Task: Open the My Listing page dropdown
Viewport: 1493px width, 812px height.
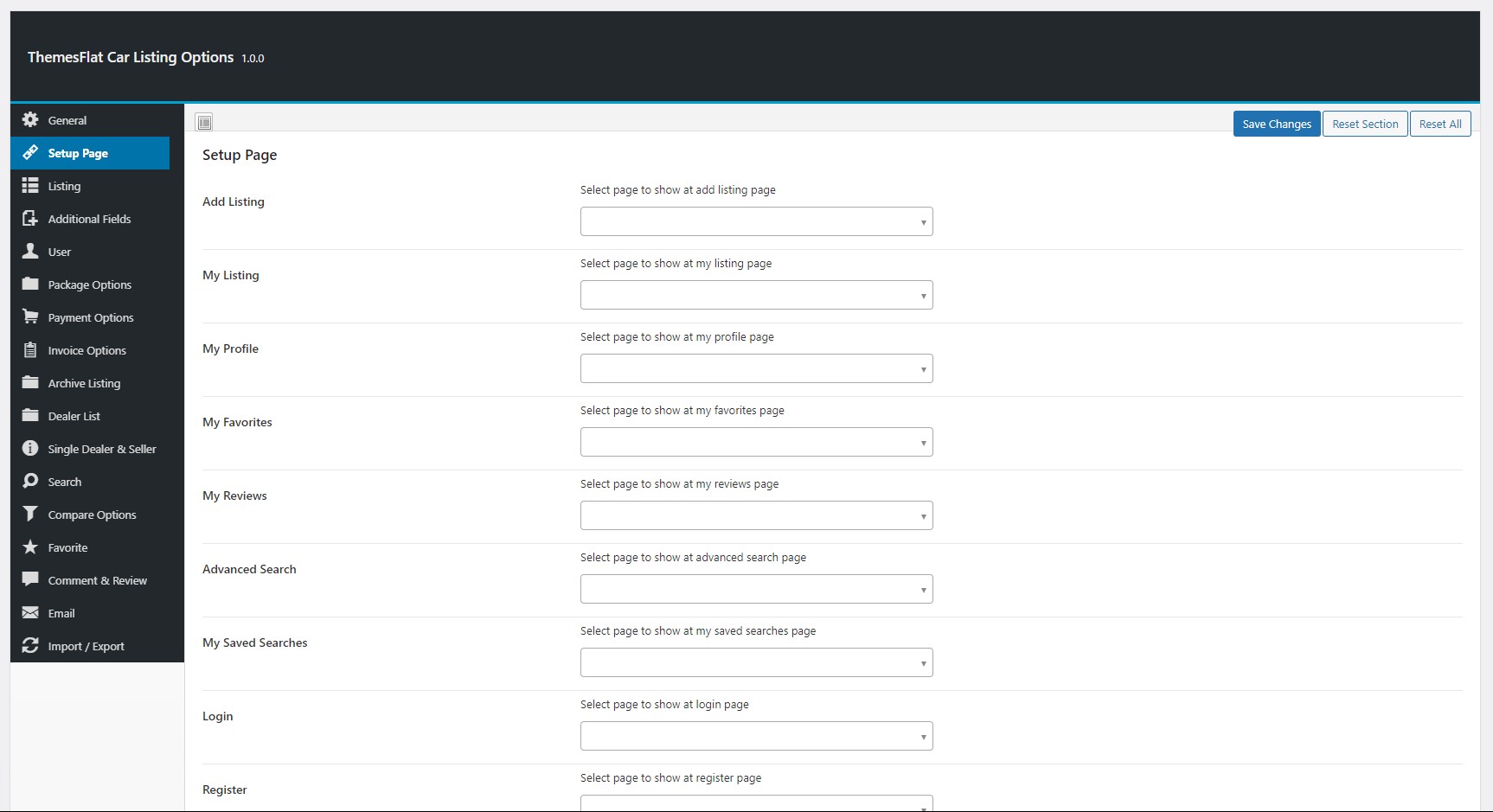Action: pyautogui.click(x=756, y=295)
